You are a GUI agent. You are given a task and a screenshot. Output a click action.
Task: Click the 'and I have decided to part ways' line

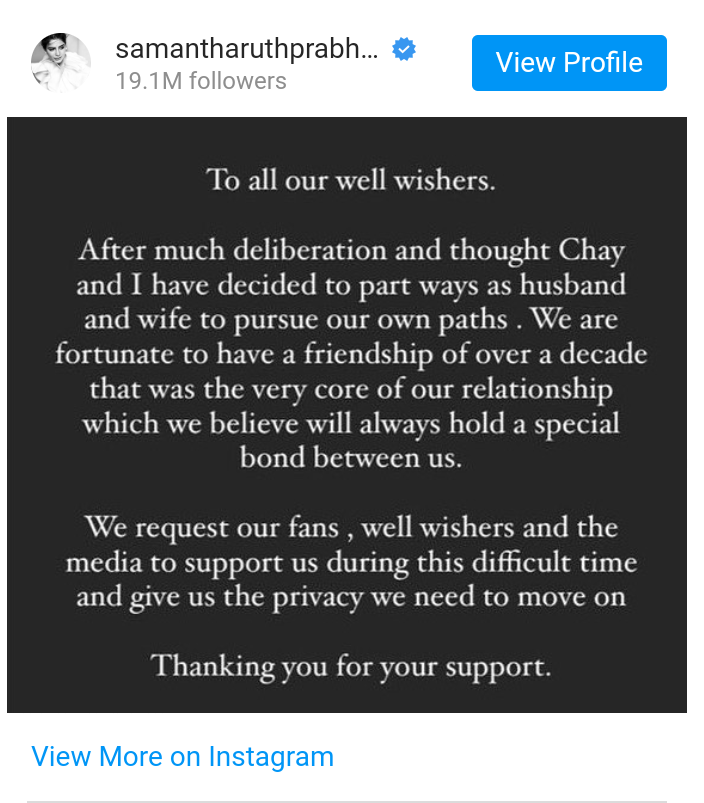coord(351,285)
